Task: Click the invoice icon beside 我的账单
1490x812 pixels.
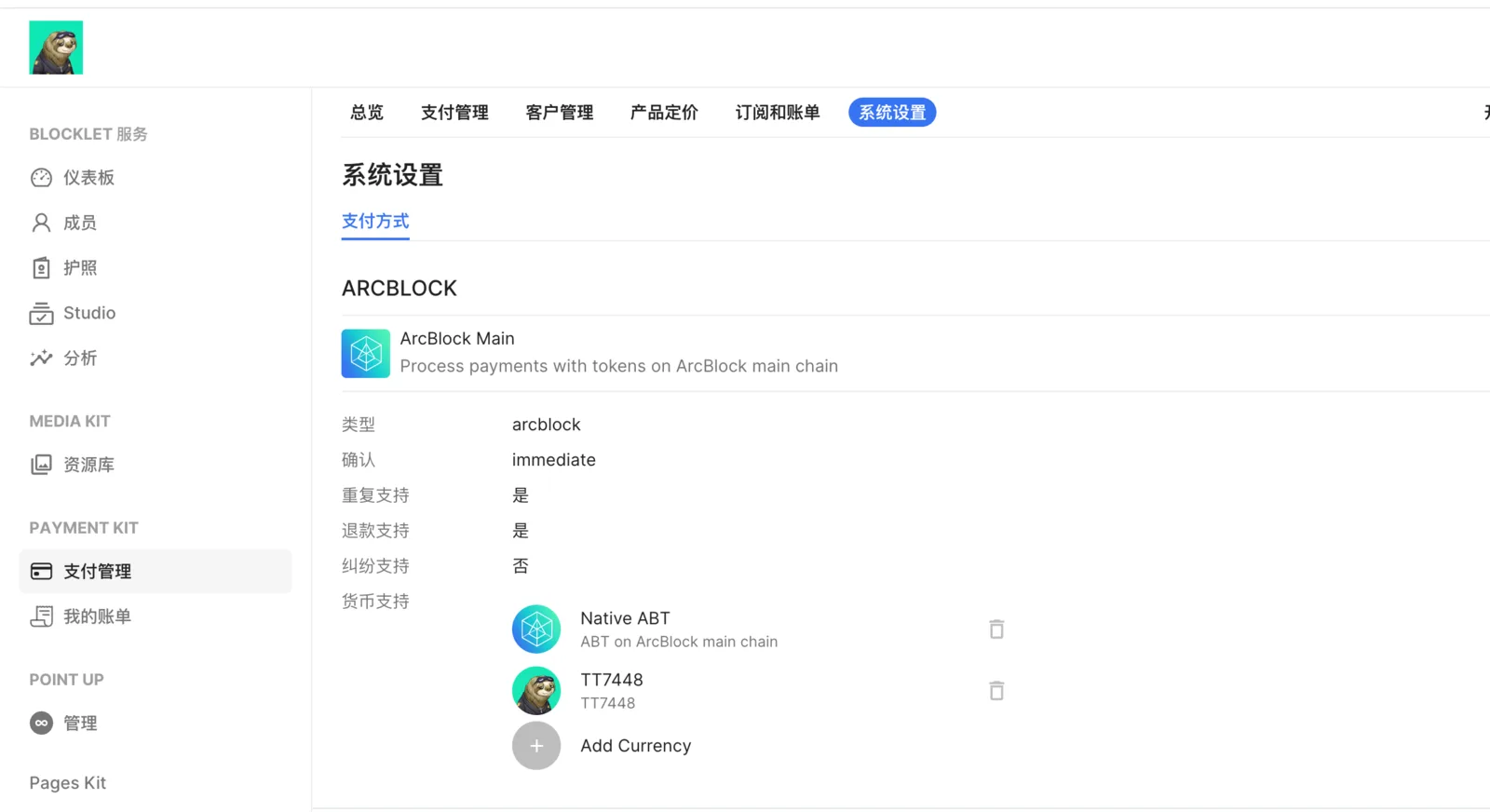Action: coord(41,616)
